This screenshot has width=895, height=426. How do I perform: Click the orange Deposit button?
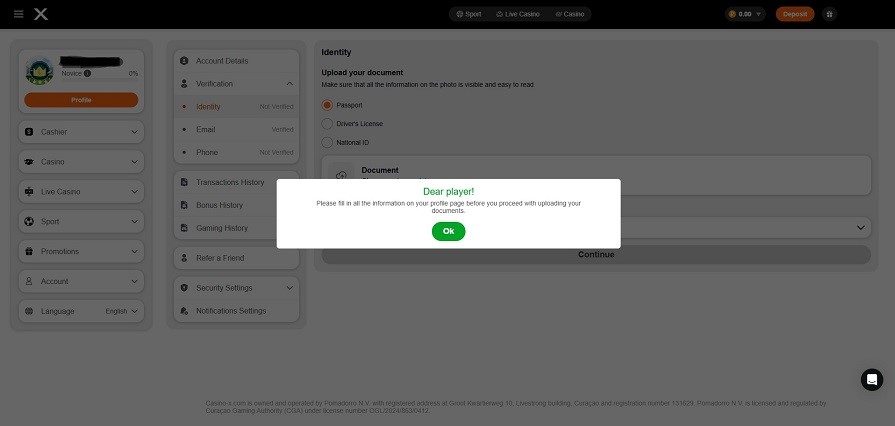795,14
